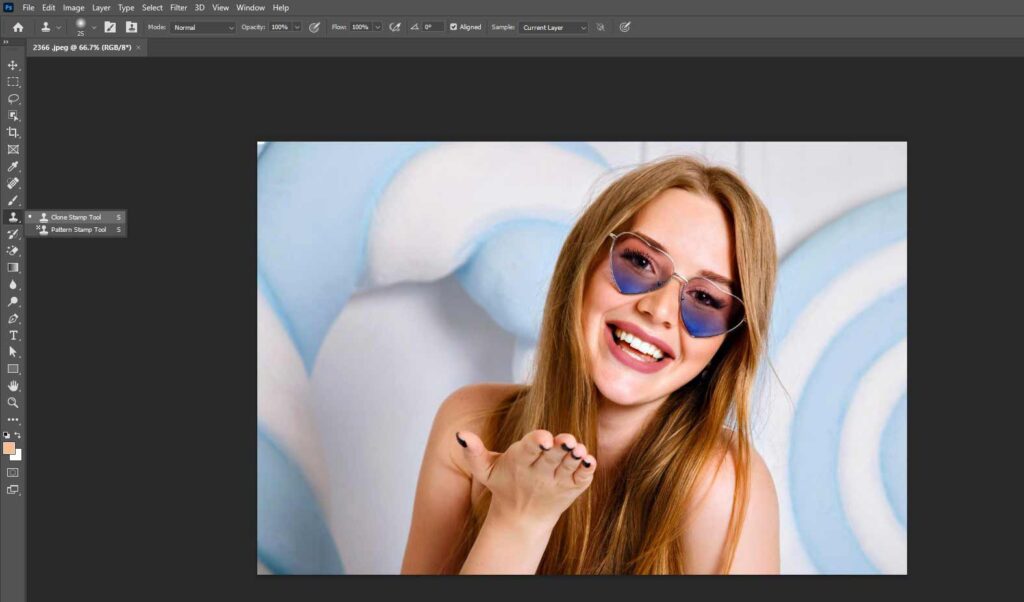This screenshot has width=1024, height=602.
Task: Open the Type menu
Action: coord(126,8)
